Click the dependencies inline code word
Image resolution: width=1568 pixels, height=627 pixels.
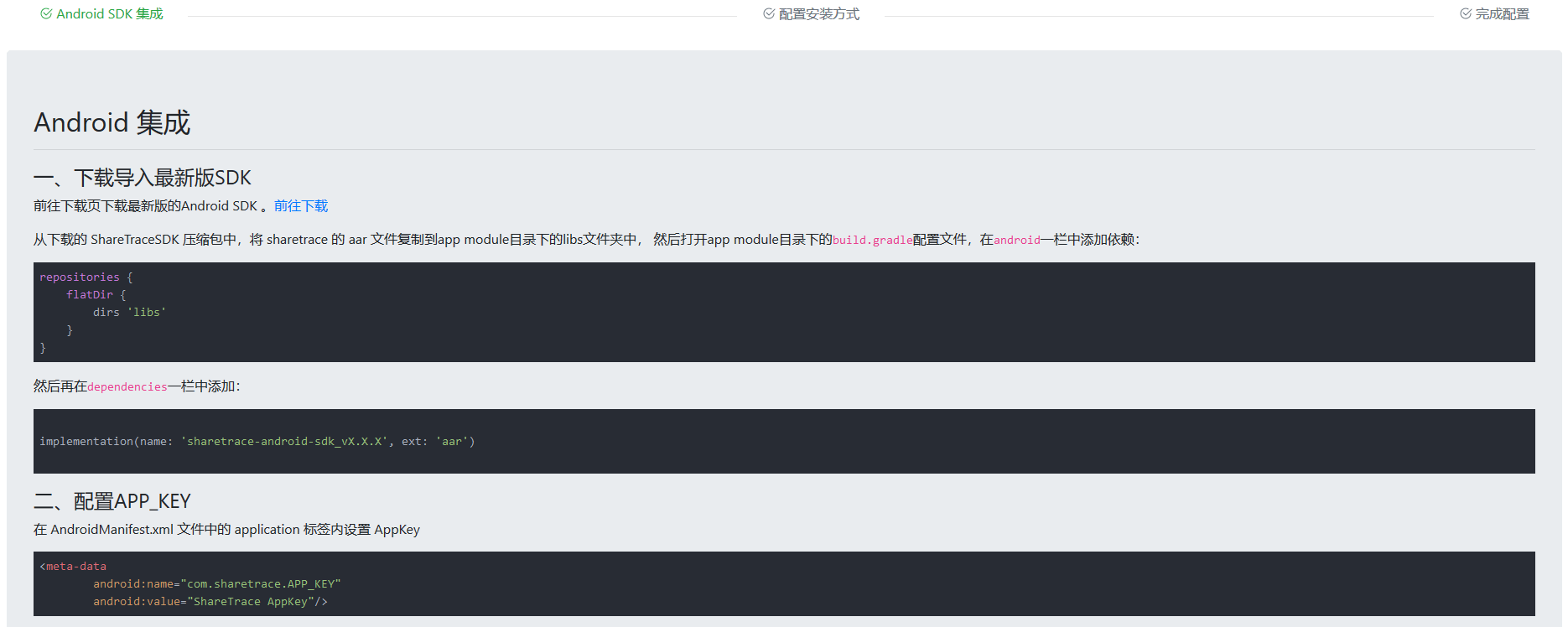127,387
